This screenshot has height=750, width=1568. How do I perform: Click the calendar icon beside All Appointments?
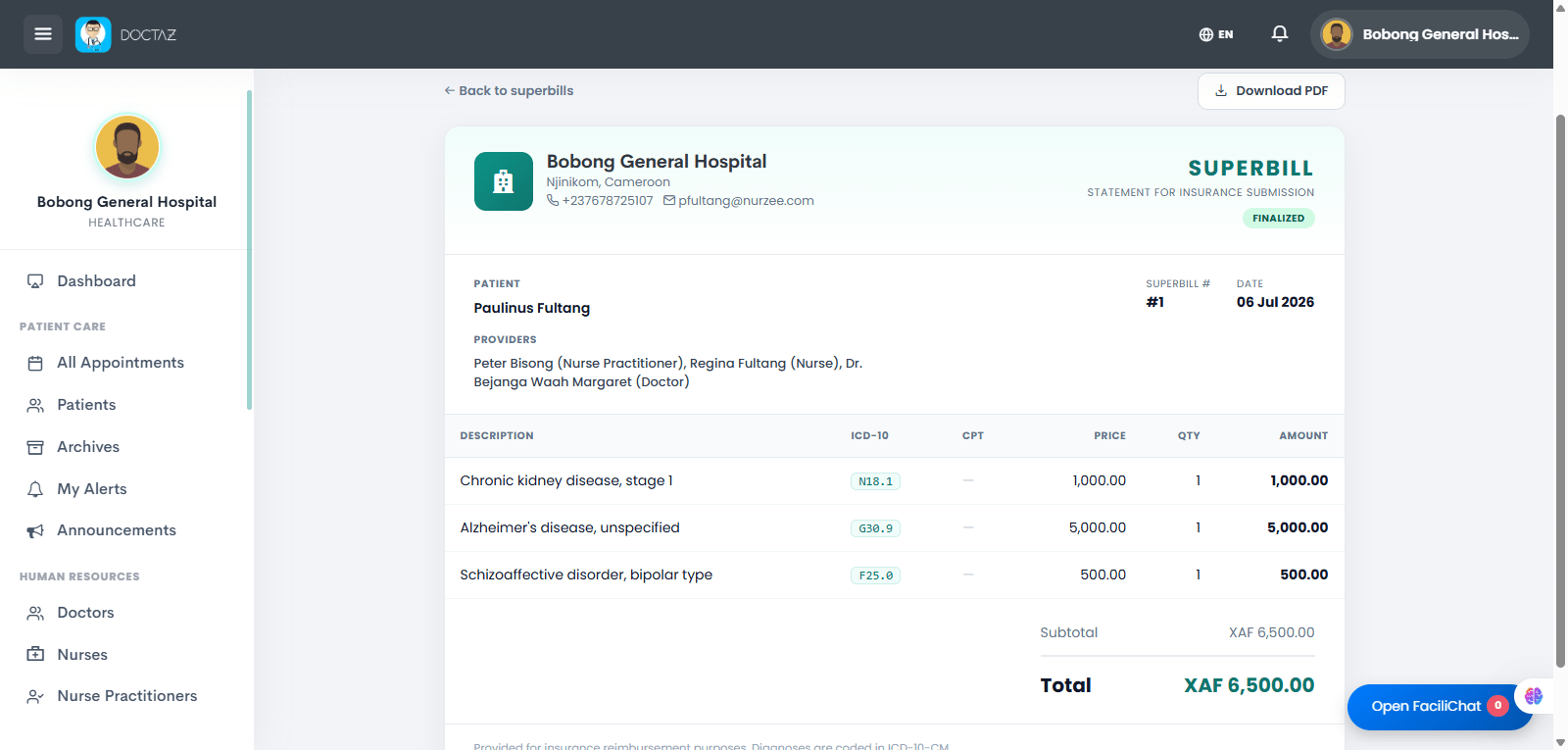[35, 364]
